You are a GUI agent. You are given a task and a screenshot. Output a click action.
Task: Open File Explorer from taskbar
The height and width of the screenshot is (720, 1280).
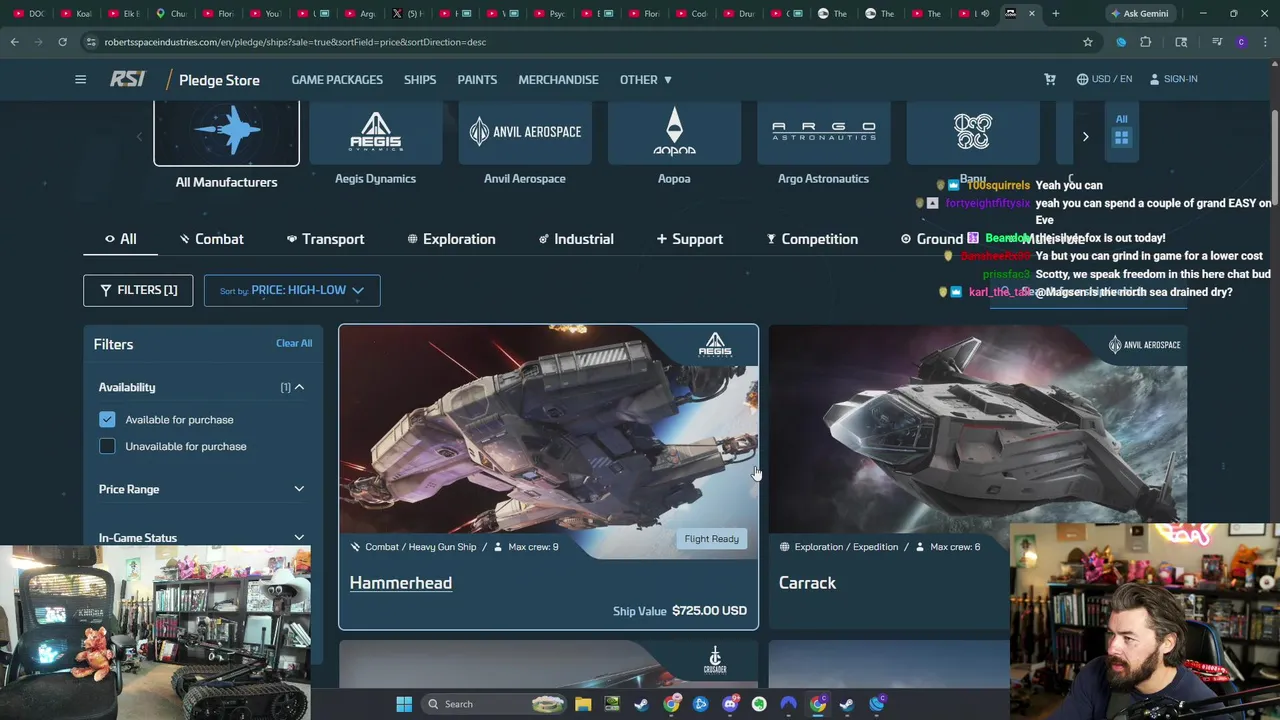(x=583, y=704)
